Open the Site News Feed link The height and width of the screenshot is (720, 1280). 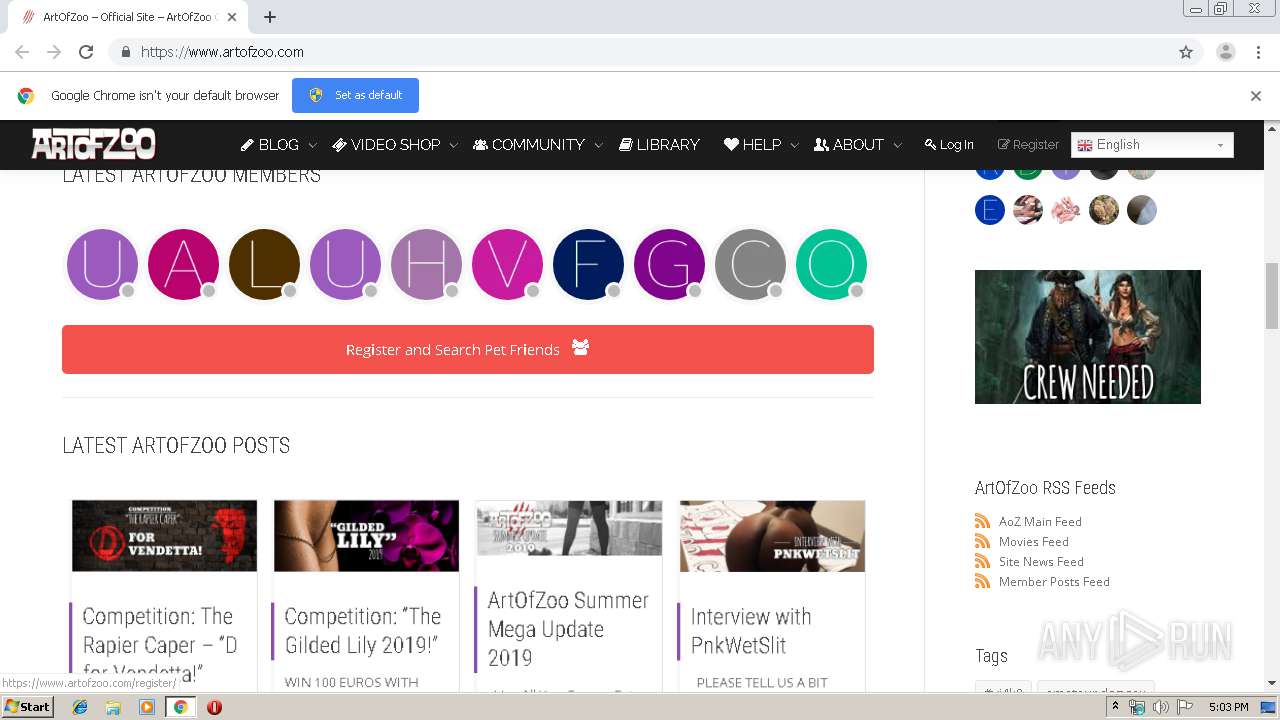(1041, 561)
